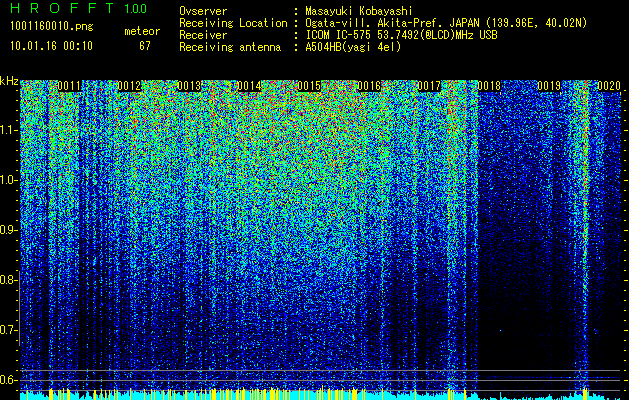Click the Receiving antenna field label
This screenshot has width=629, height=400.
coord(230,47)
